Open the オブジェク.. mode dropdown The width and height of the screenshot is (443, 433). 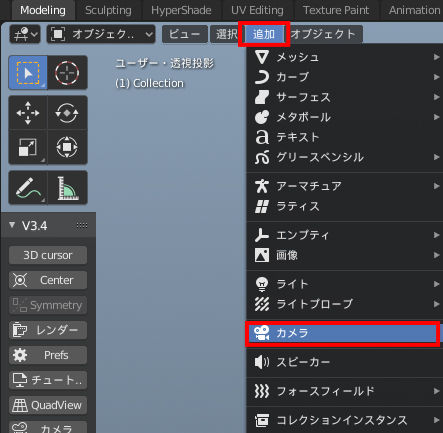pyautogui.click(x=101, y=34)
